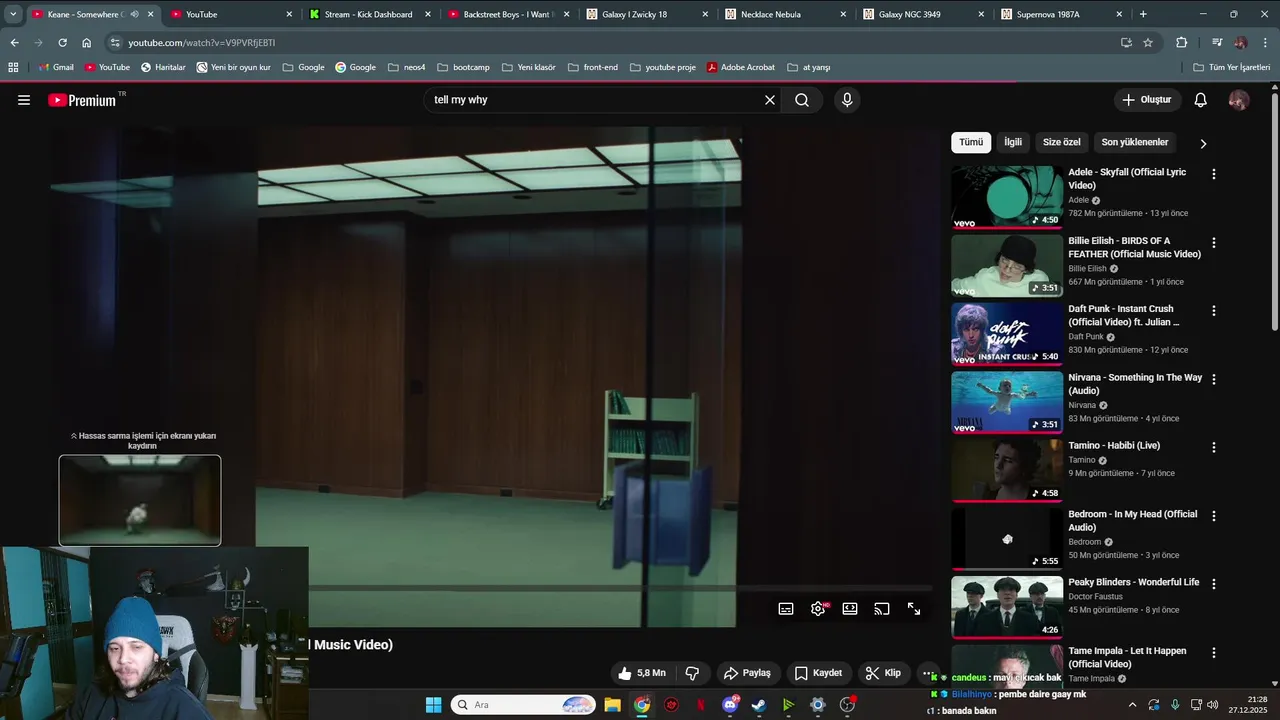
Task: Open Windows Start menu
Action: pyautogui.click(x=433, y=705)
